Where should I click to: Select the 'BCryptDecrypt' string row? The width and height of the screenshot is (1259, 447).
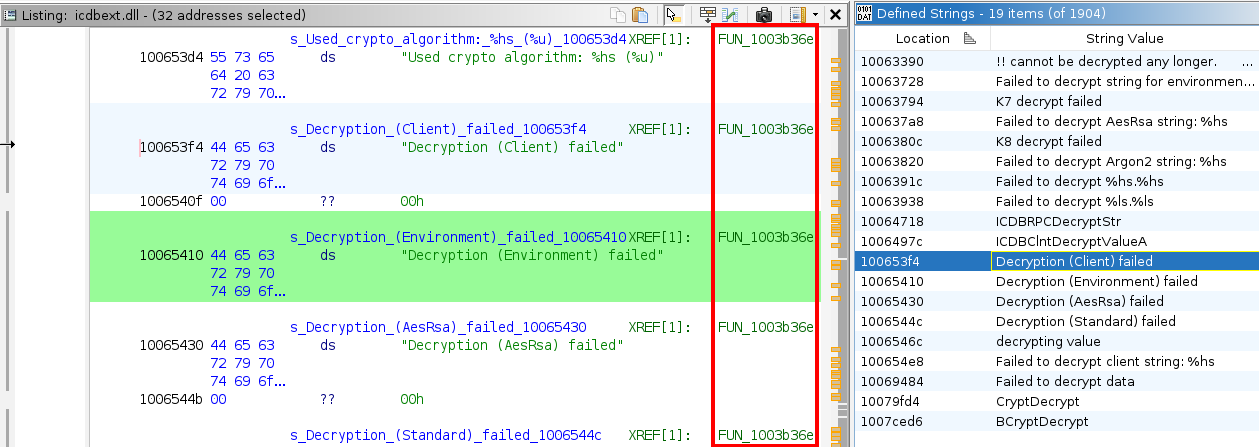click(x=1056, y=421)
